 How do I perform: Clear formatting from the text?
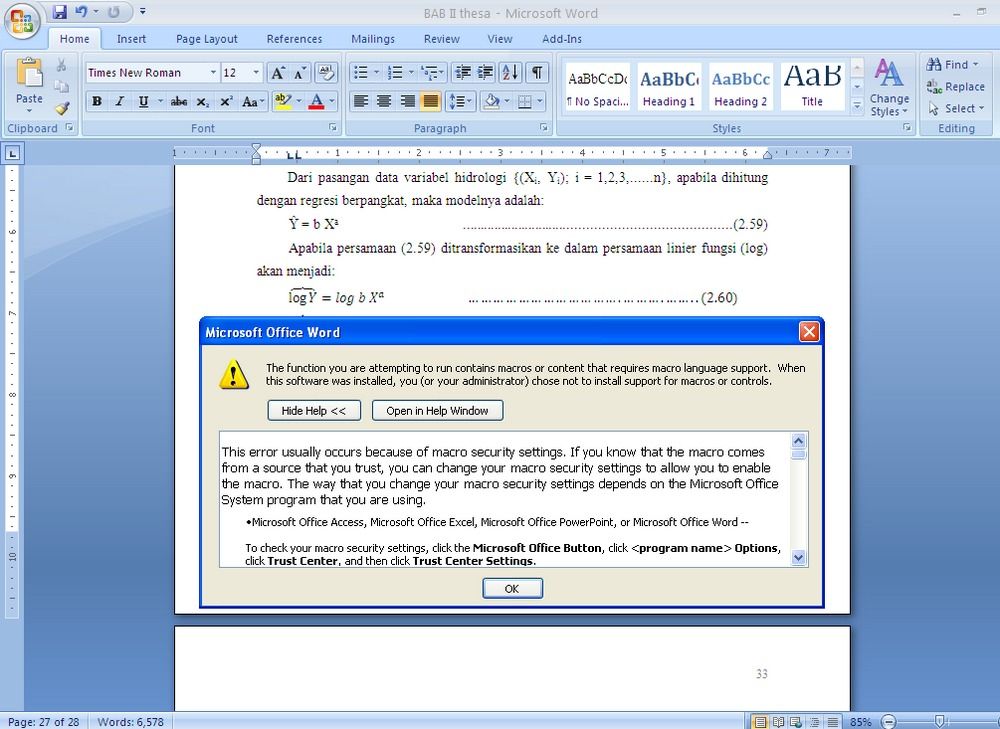coord(326,73)
